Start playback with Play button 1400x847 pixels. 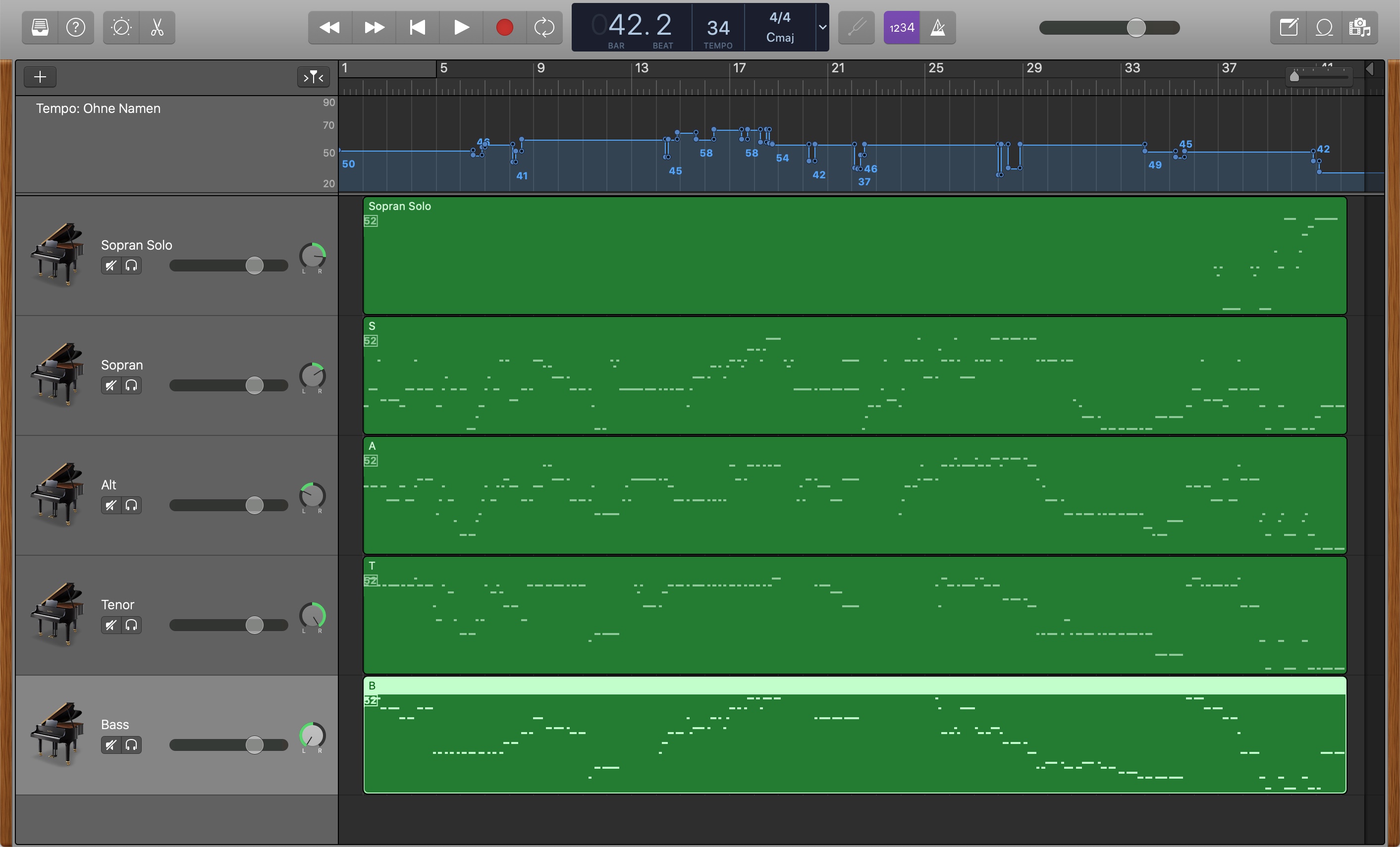461,27
